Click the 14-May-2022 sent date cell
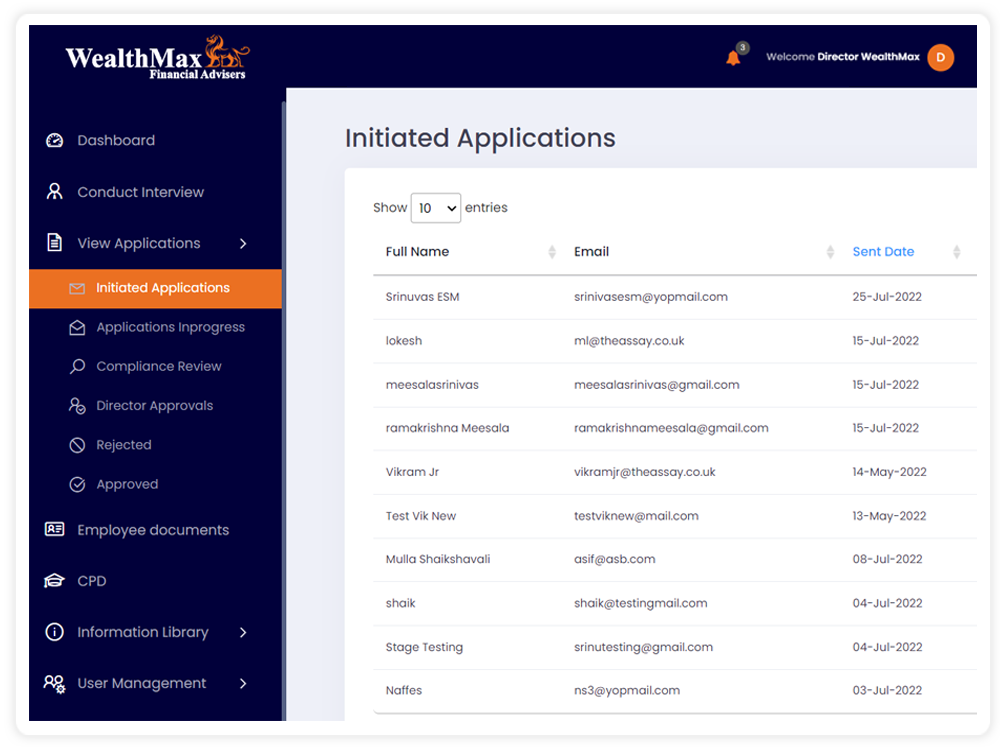This screenshot has width=1000, height=753. [890, 472]
